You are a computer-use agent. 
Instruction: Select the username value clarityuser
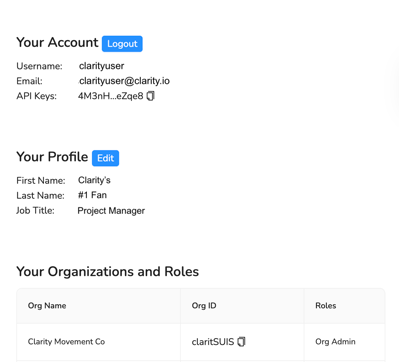(x=102, y=66)
